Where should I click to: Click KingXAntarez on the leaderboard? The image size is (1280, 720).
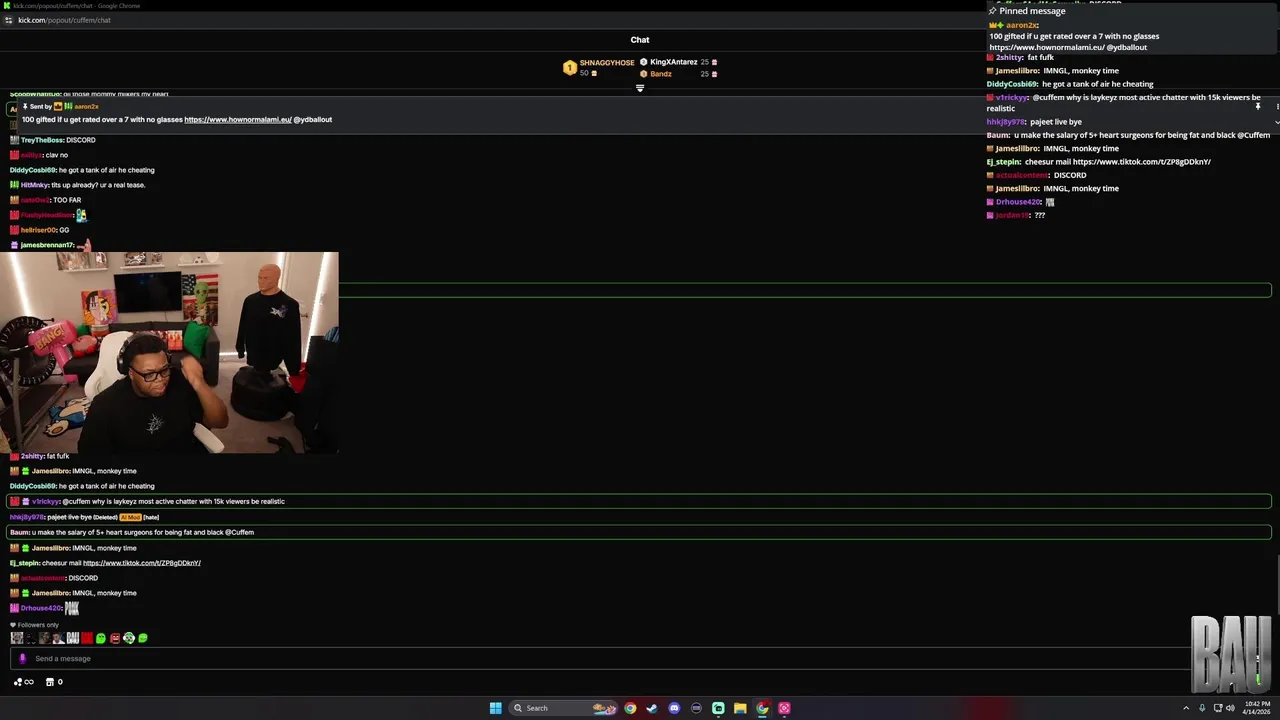coord(674,62)
